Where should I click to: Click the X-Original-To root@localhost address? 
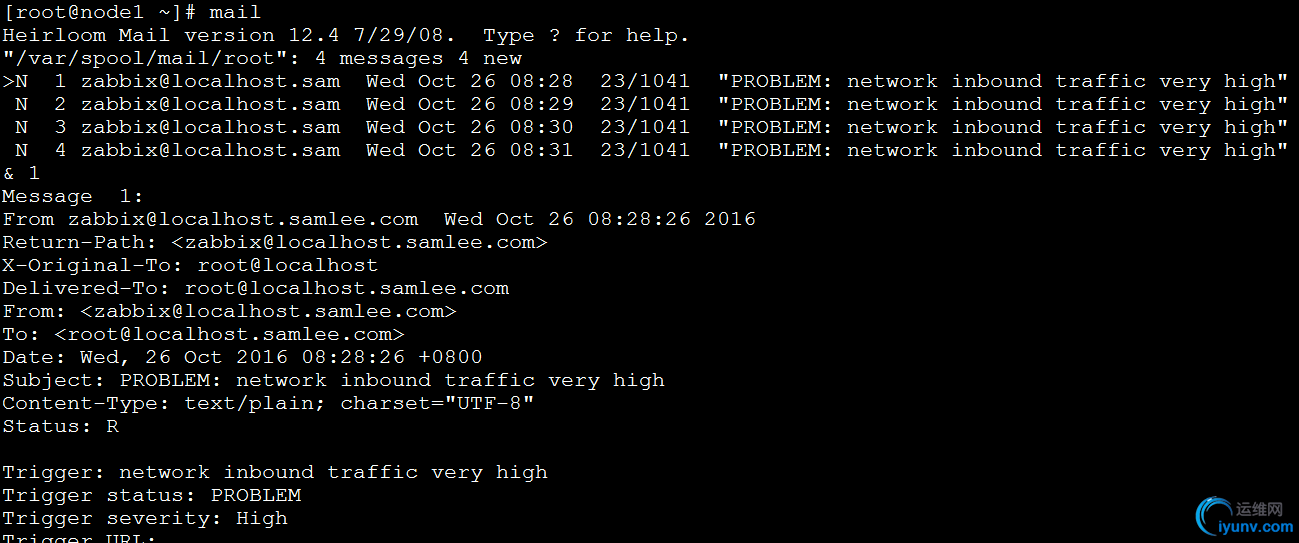288,266
